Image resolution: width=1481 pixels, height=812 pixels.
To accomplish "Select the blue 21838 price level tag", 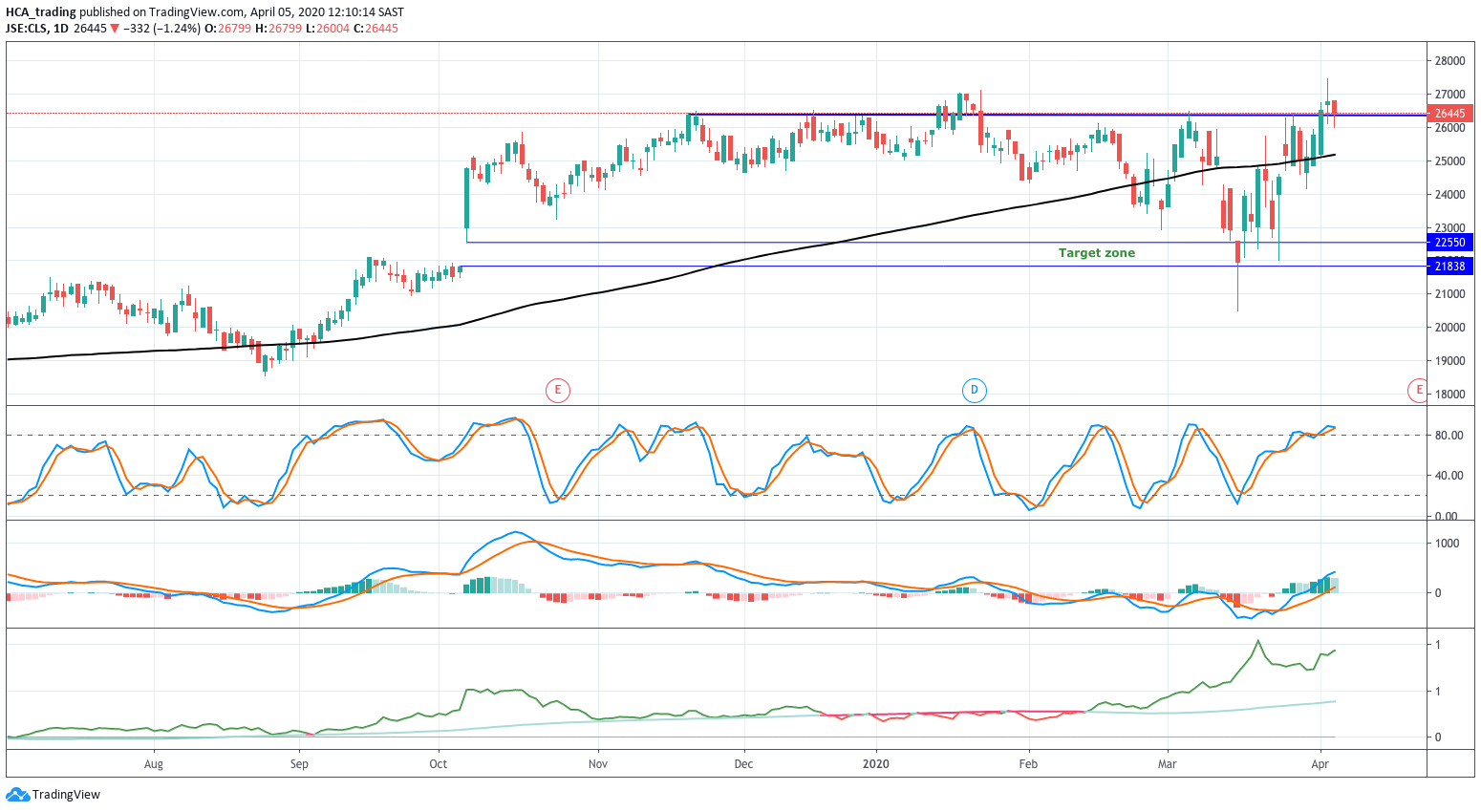I will (1449, 267).
